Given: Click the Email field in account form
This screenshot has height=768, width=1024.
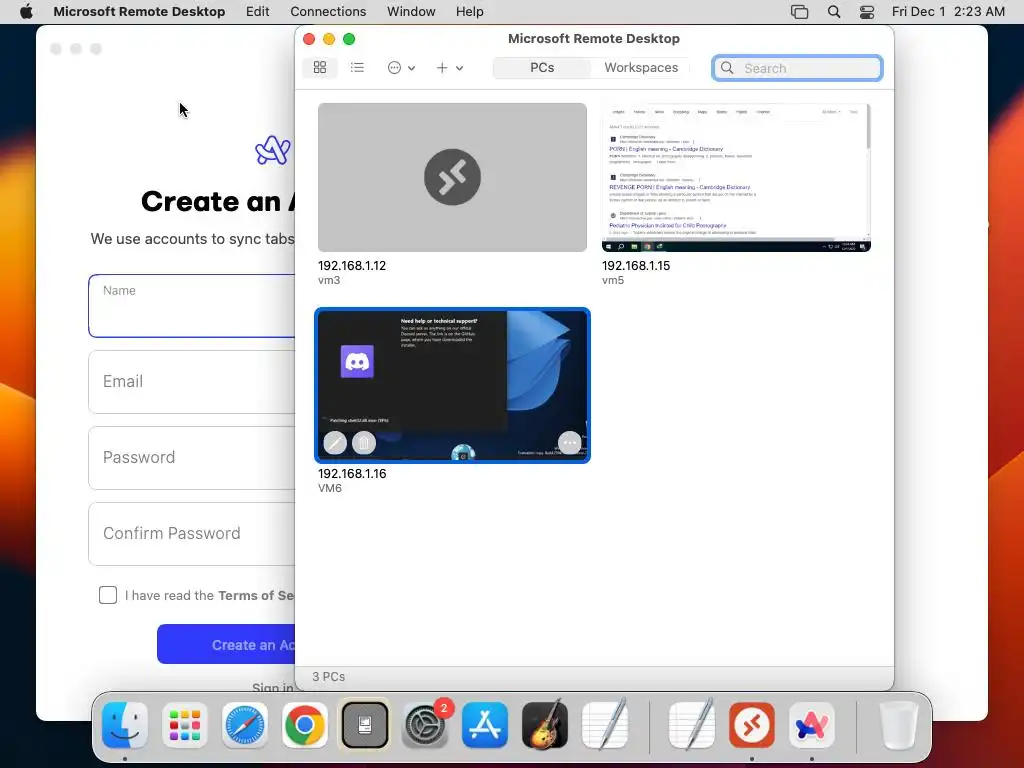Looking at the screenshot, I should 192,381.
